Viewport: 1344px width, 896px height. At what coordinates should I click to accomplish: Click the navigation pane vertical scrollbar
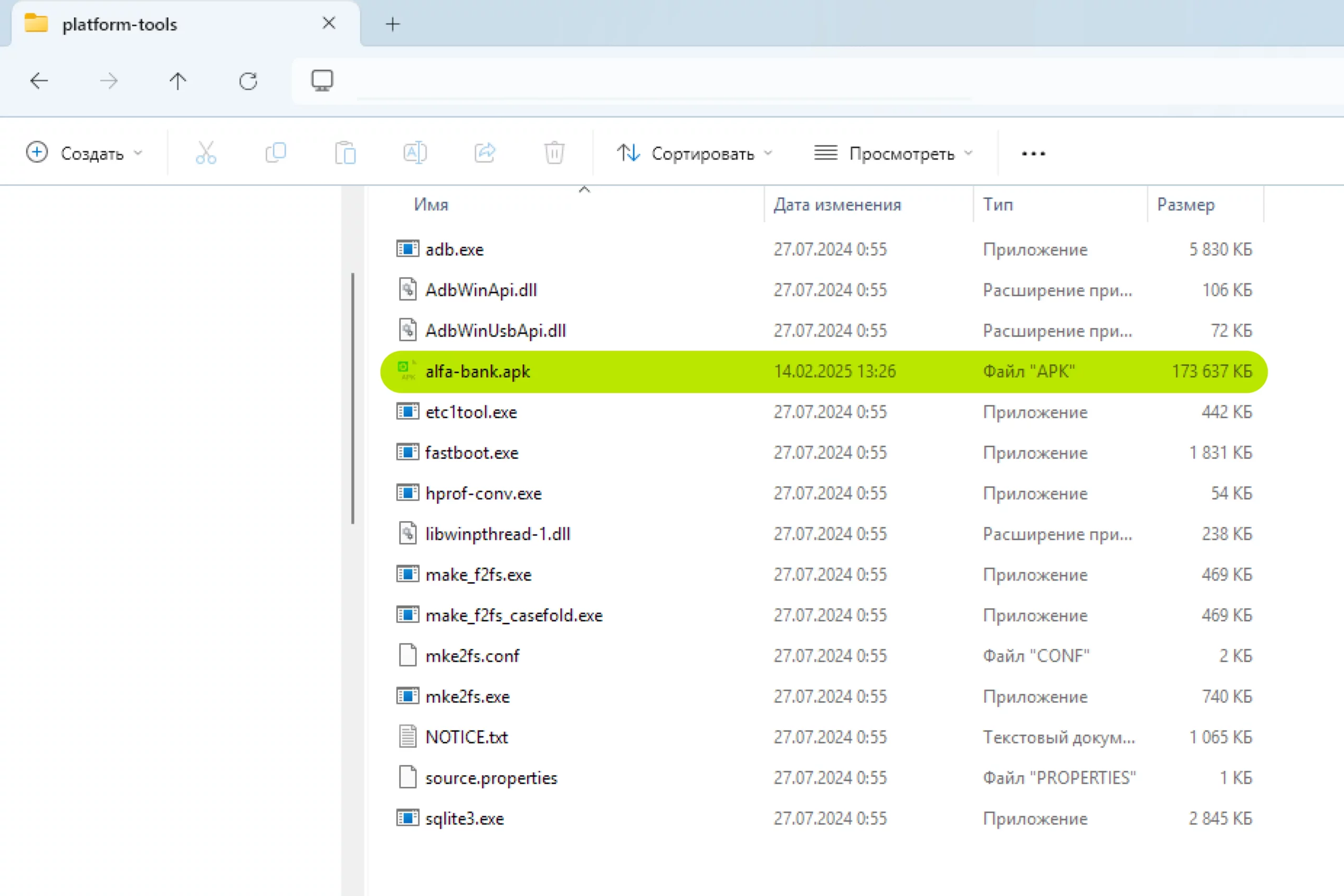click(353, 398)
